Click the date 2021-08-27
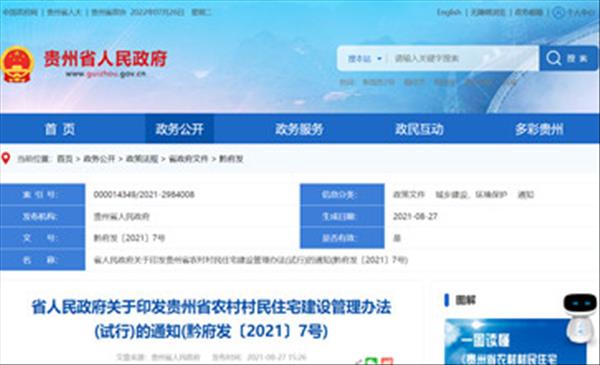This screenshot has height=365, width=600. (x=415, y=216)
